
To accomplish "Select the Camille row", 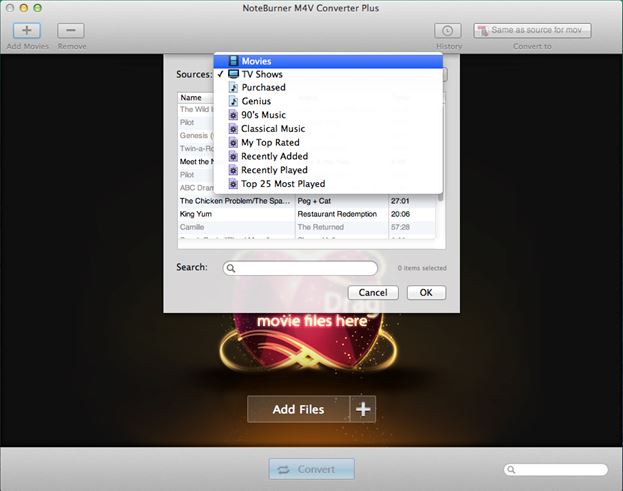I will tap(306, 227).
